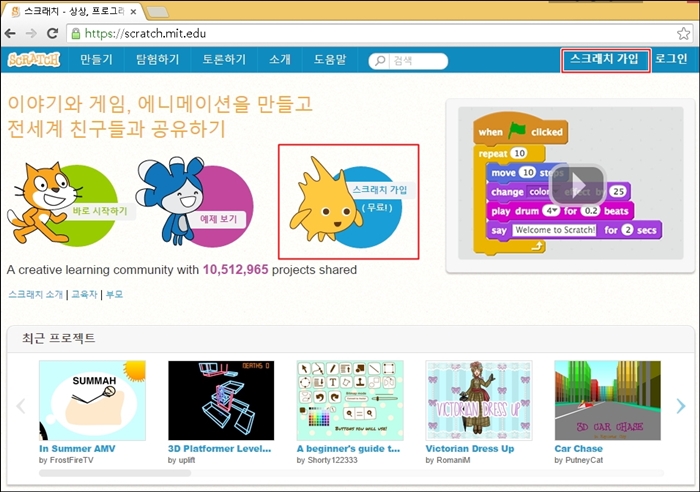The image size is (700, 492).
Task: Open the 스크래치 소개 link
Action: point(36,294)
